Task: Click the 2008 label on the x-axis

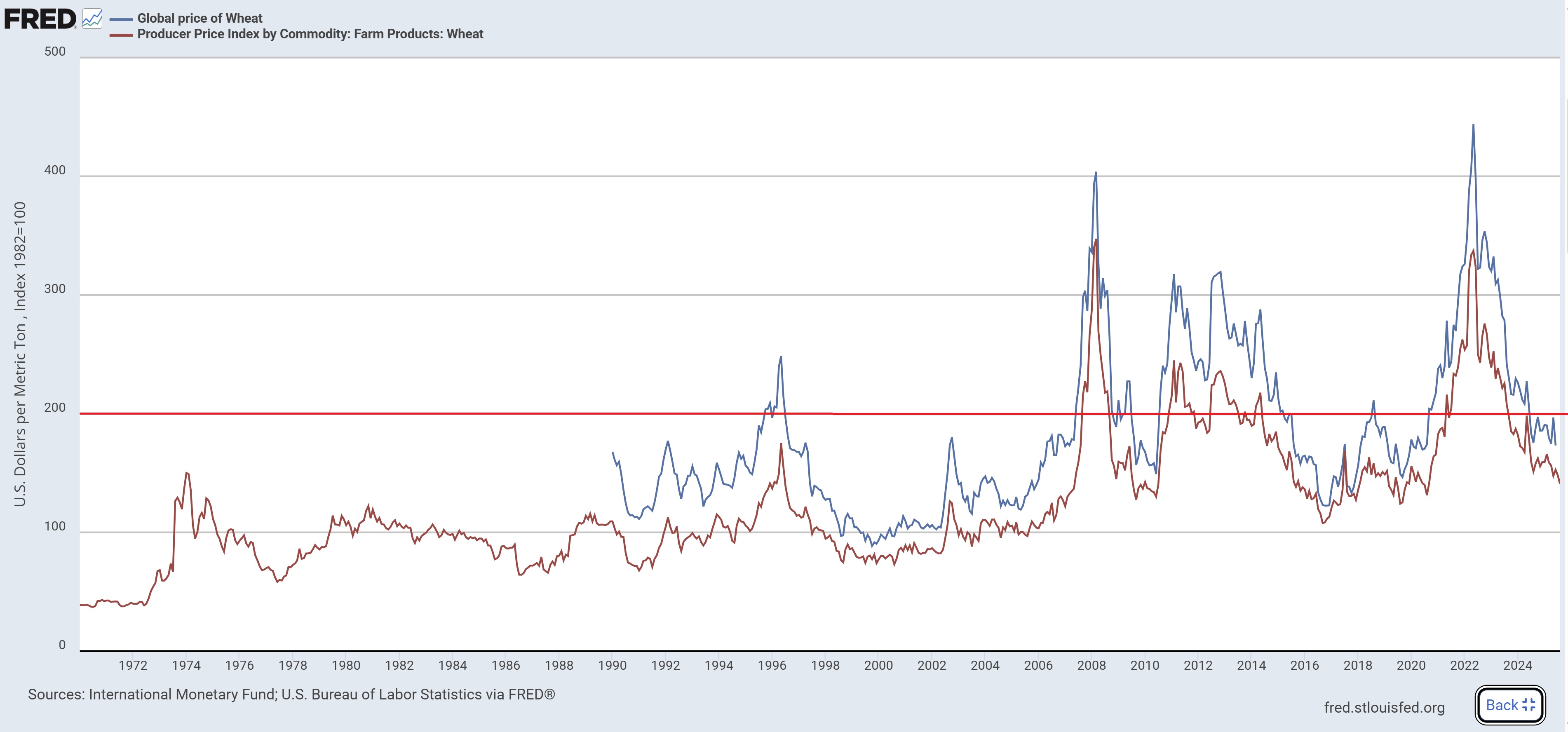Action: point(1091,665)
